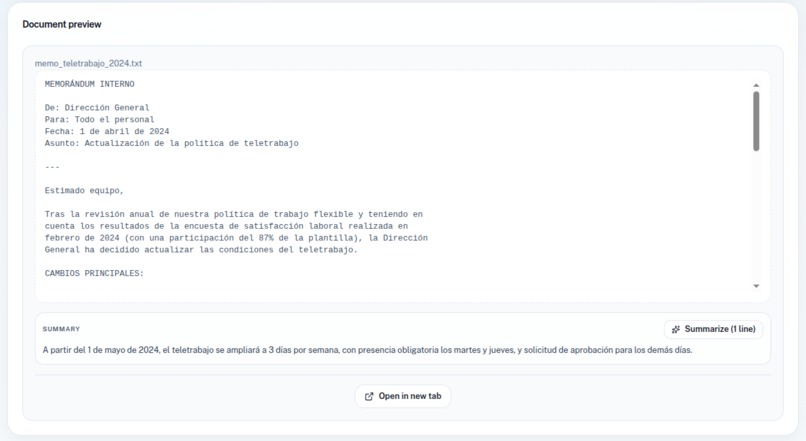Click scroll down arrow in document preview
The width and height of the screenshot is (806, 441).
pos(756,286)
